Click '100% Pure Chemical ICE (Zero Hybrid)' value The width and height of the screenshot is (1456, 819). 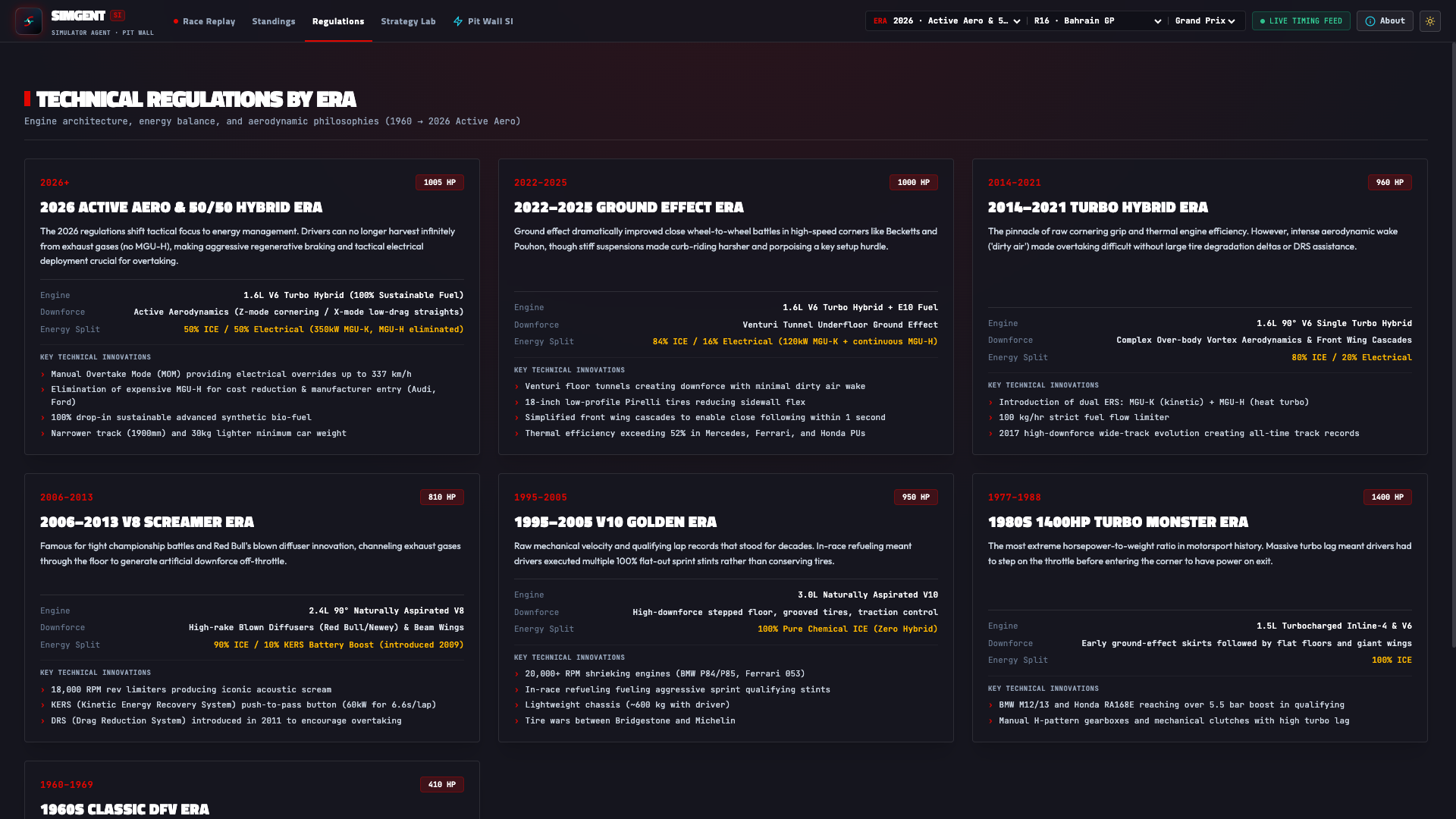click(x=847, y=629)
